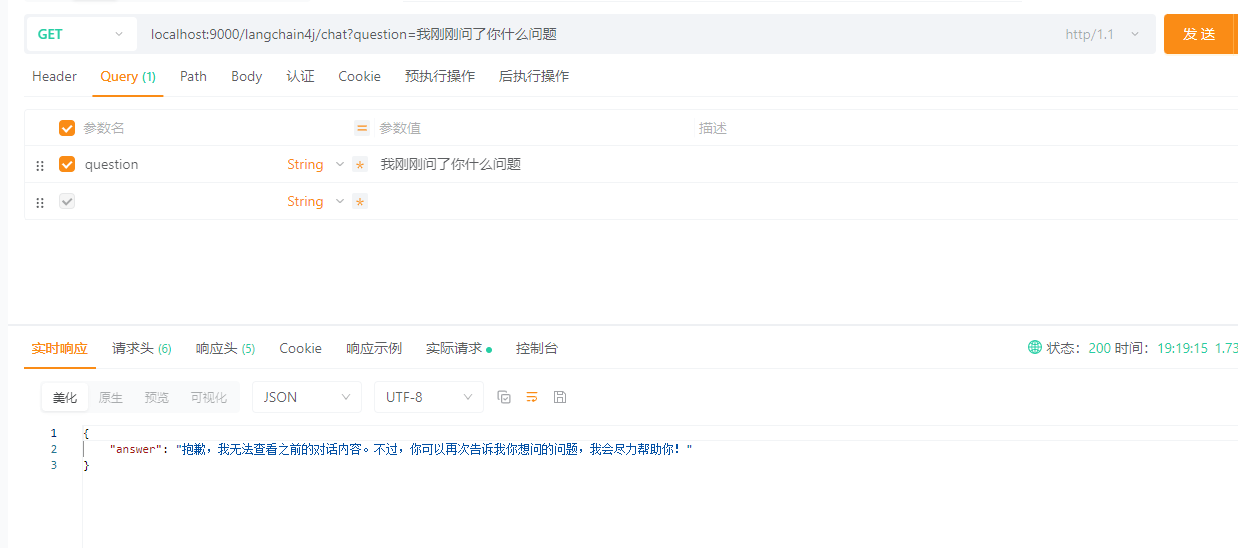
Task: Switch to 响应示例 tab
Action: [x=374, y=348]
